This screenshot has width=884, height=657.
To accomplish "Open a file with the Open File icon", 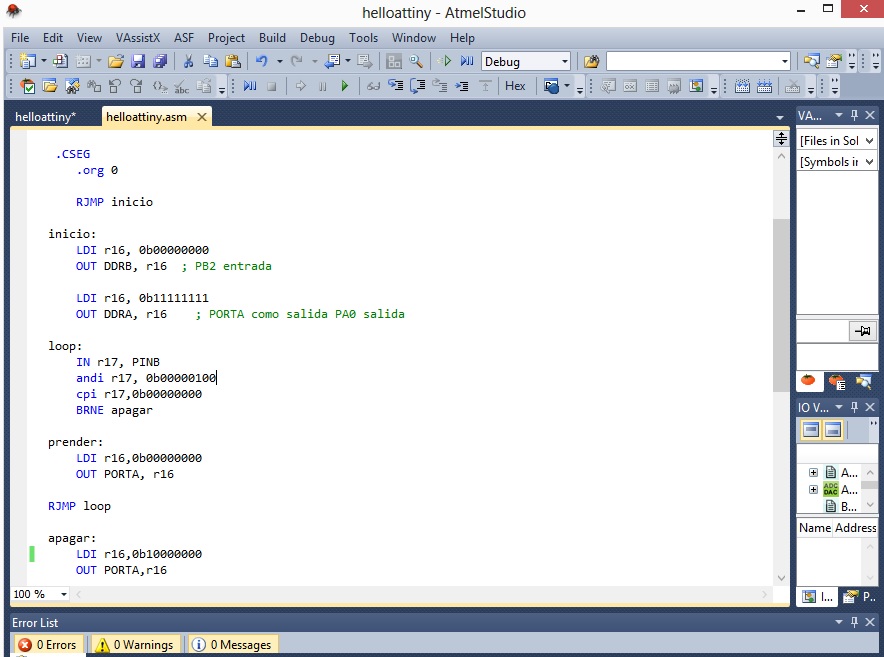I will pyautogui.click(x=116, y=61).
